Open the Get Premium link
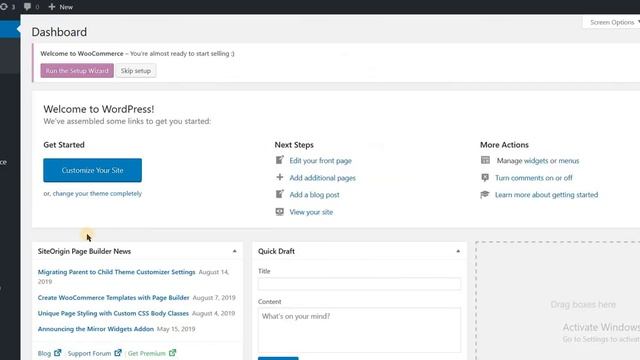The image size is (640, 360). 147,353
